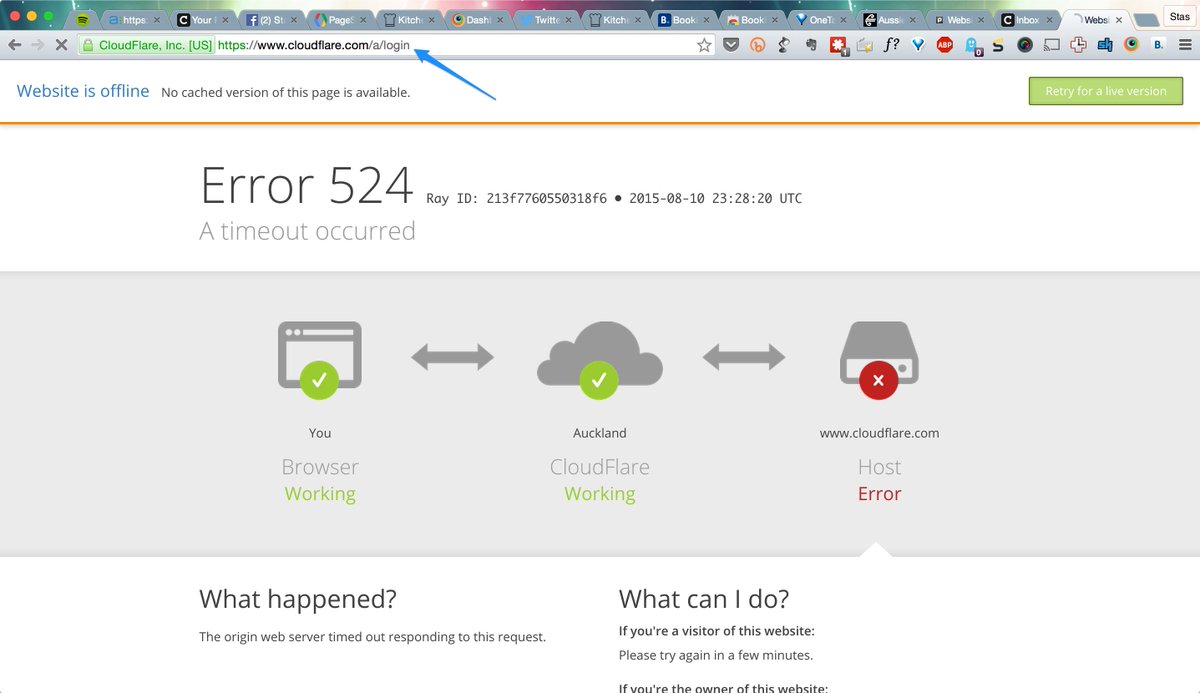1200x693 pixels.
Task: Click the www.cloudflare.com host label
Action: [x=880, y=433]
